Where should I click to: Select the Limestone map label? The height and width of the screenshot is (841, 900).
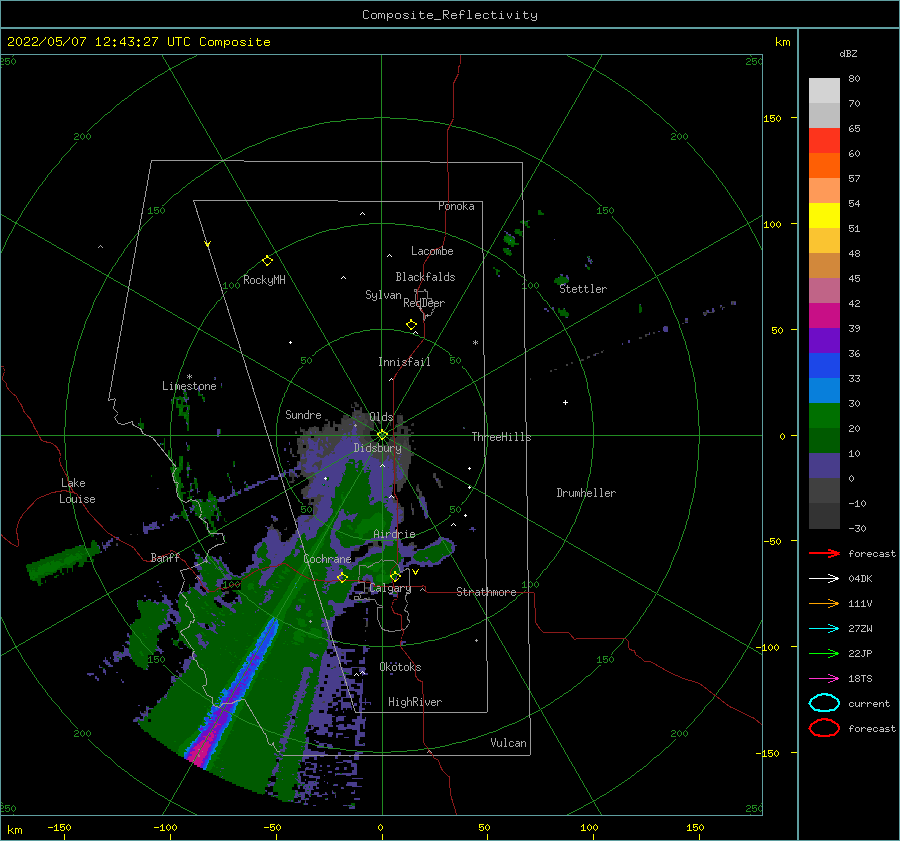click(189, 386)
